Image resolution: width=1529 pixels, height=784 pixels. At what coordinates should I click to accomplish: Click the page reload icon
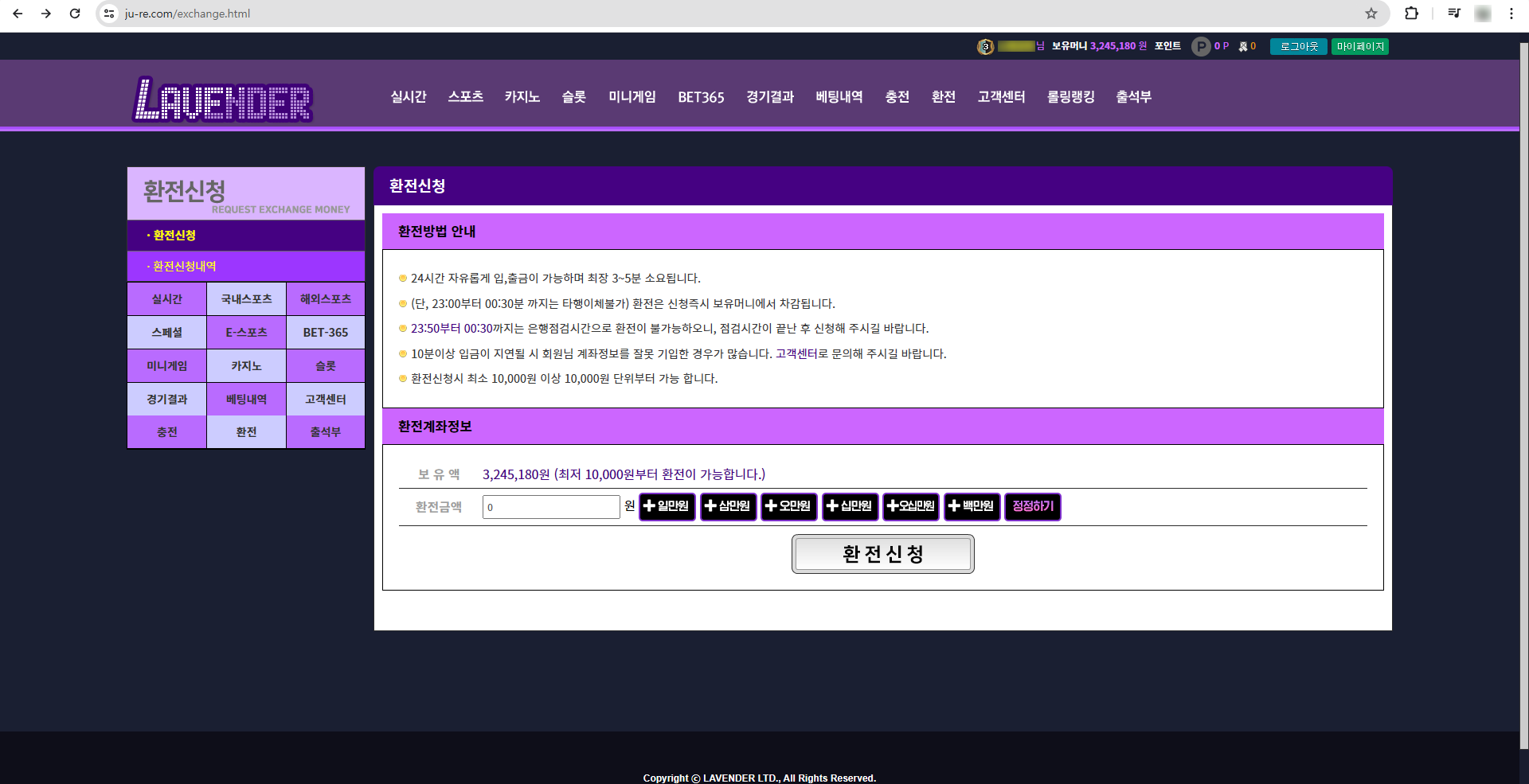75,14
